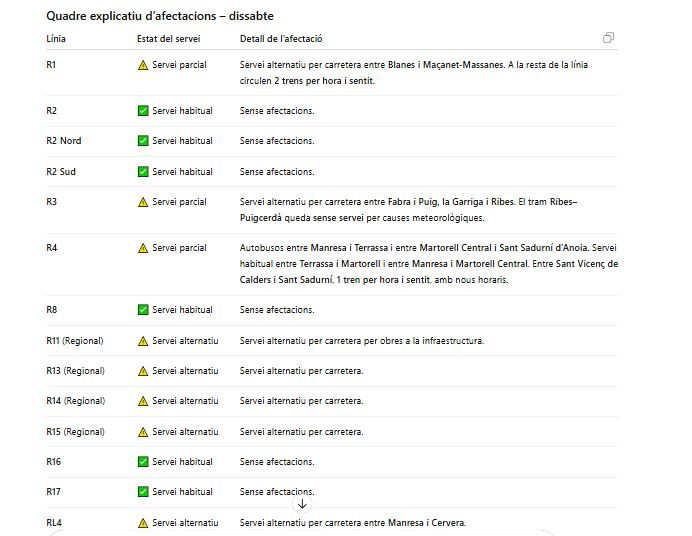The height and width of the screenshot is (536, 692).
Task: Select the R15 (Regional) line cell
Action: point(75,432)
